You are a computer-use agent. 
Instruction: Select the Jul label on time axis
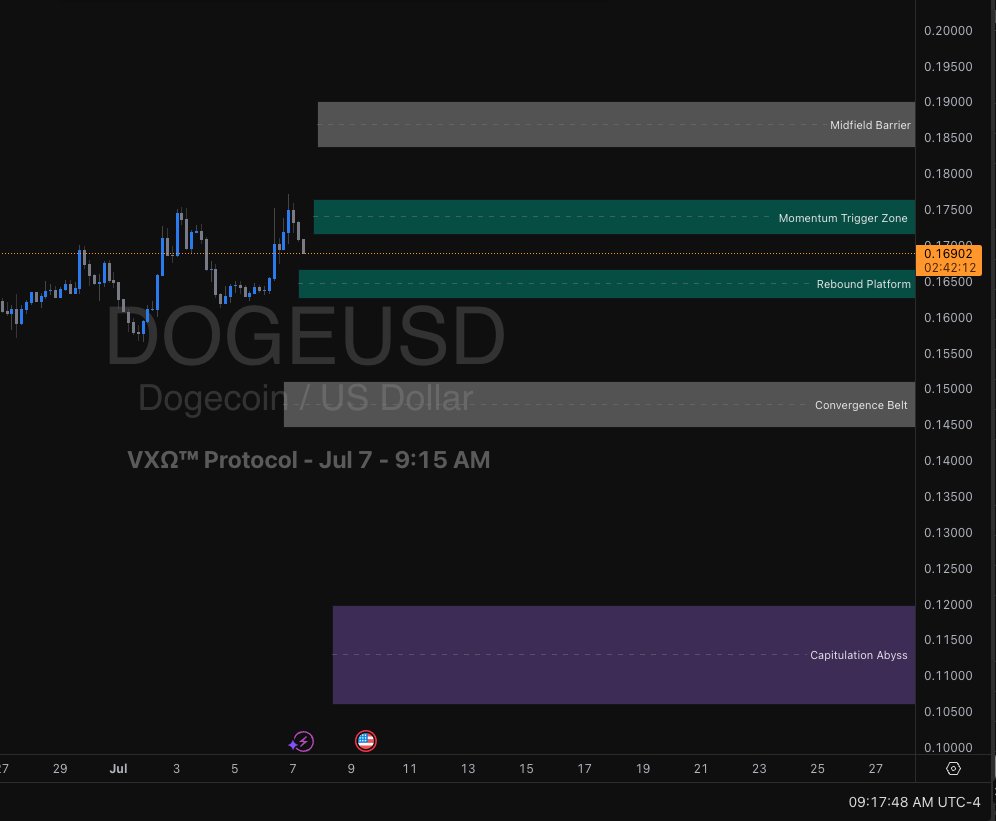point(118,768)
